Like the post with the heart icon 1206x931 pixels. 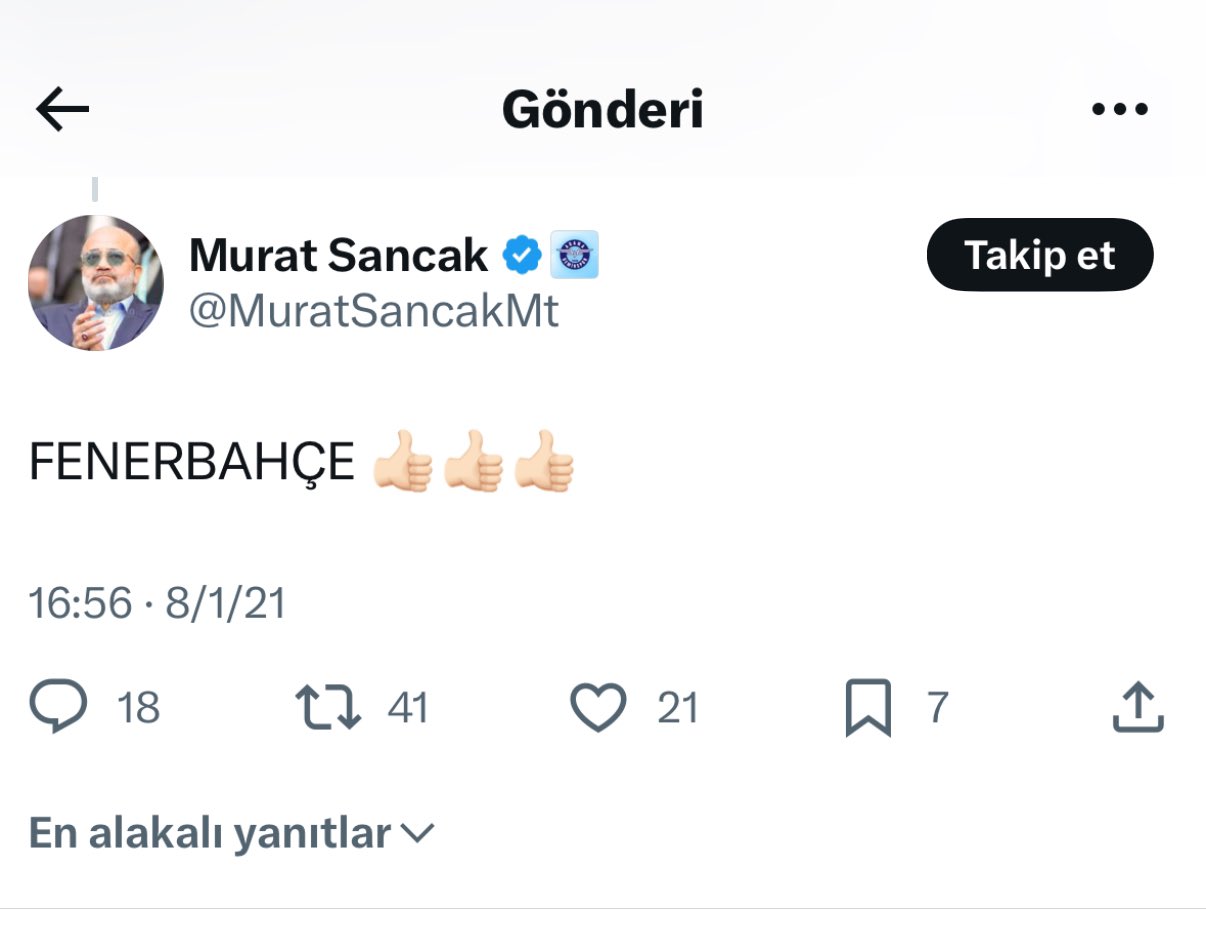[598, 707]
